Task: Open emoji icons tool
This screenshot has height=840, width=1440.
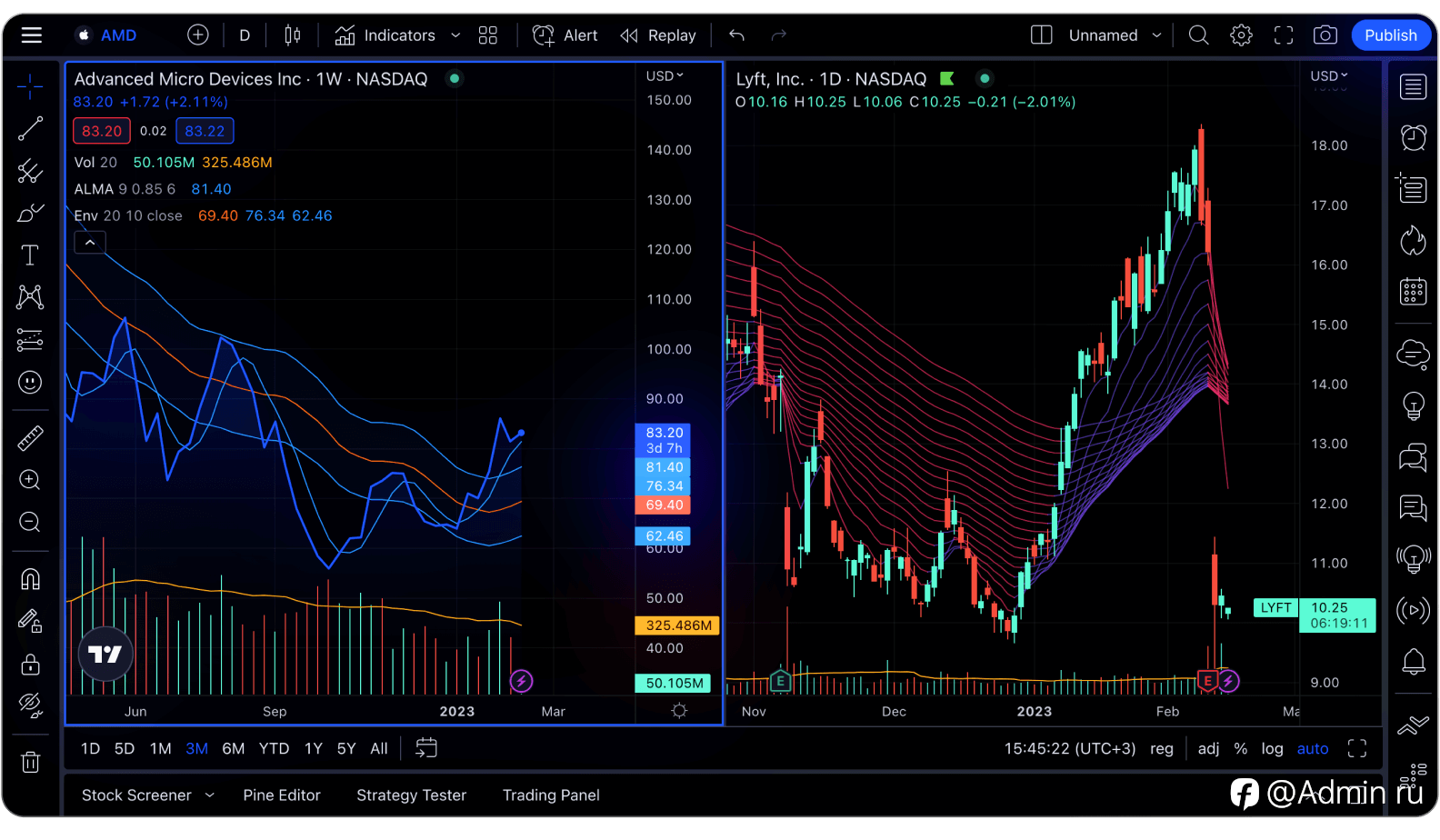Action: click(30, 382)
